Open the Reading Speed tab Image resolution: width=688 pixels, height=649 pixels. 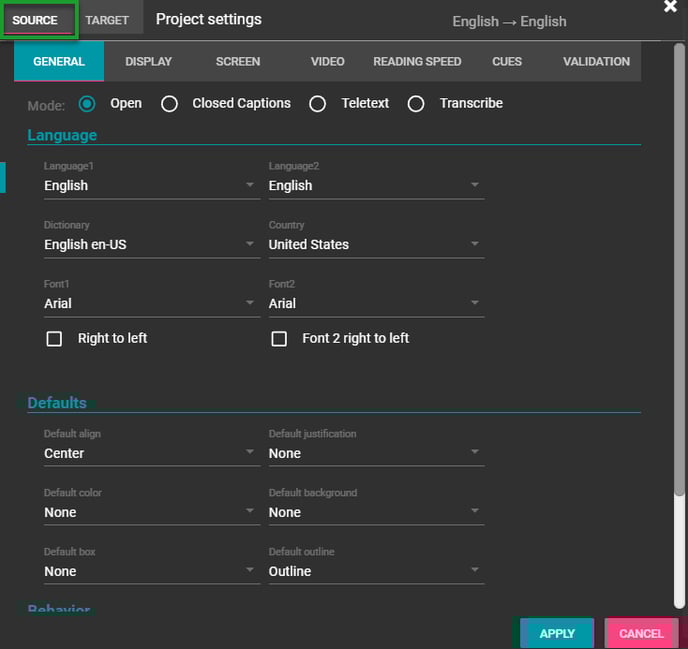(x=417, y=62)
